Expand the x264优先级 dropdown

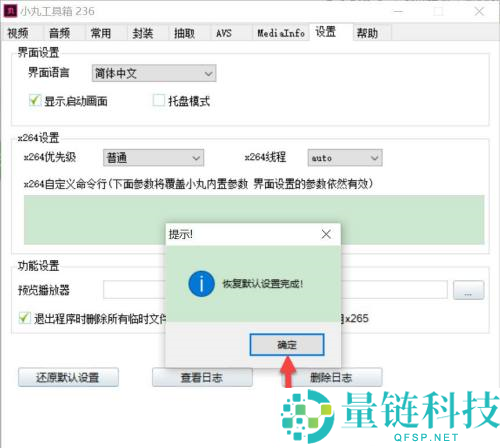[153, 158]
